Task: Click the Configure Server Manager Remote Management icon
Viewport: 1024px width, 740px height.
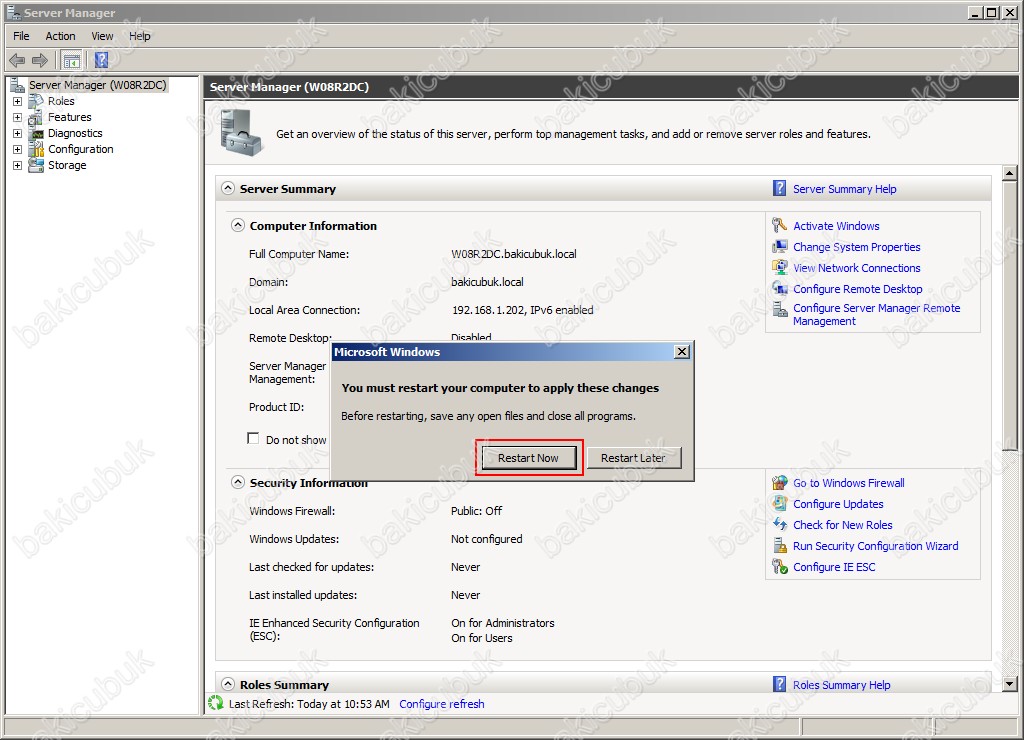Action: coord(780,309)
